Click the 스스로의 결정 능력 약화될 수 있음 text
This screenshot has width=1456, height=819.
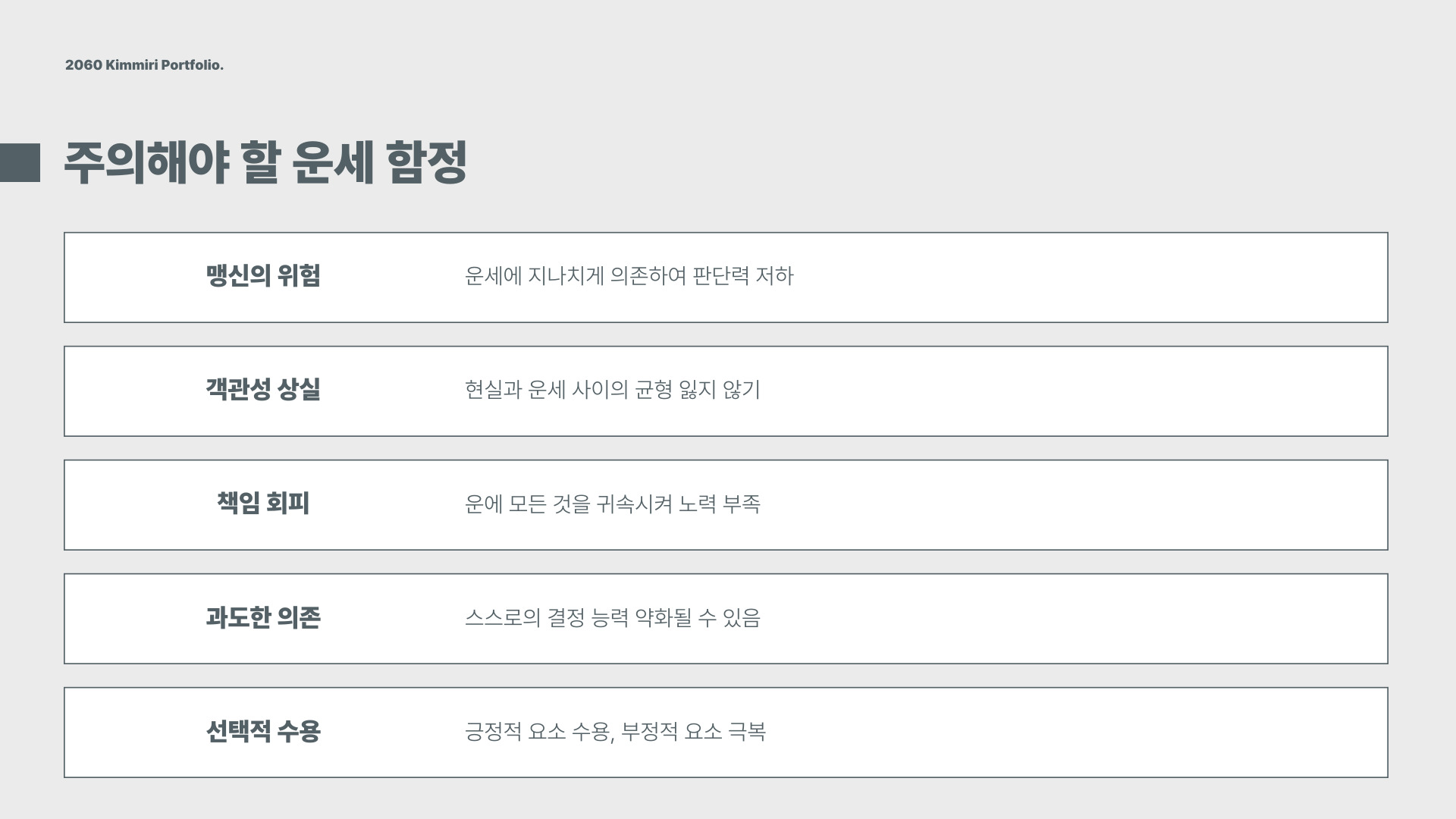coord(612,617)
